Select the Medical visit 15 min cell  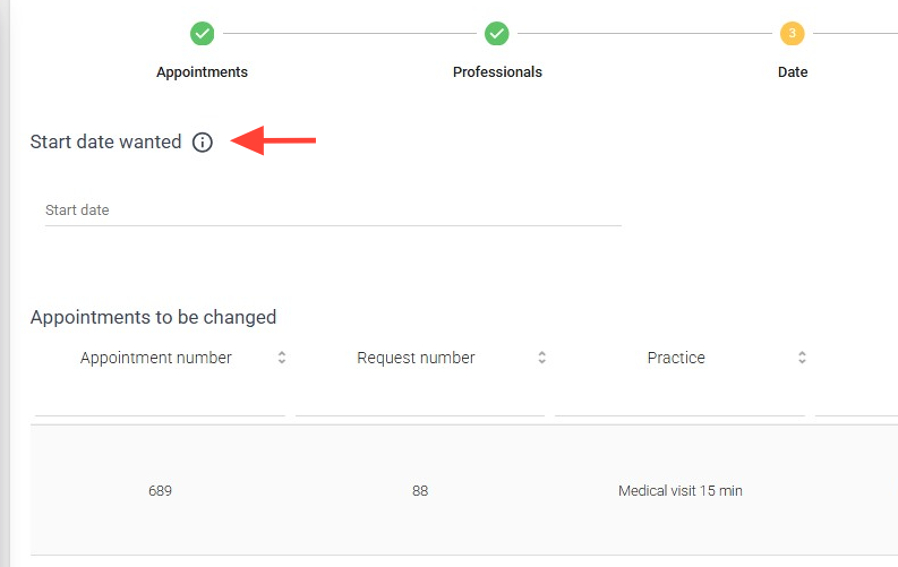click(x=680, y=491)
